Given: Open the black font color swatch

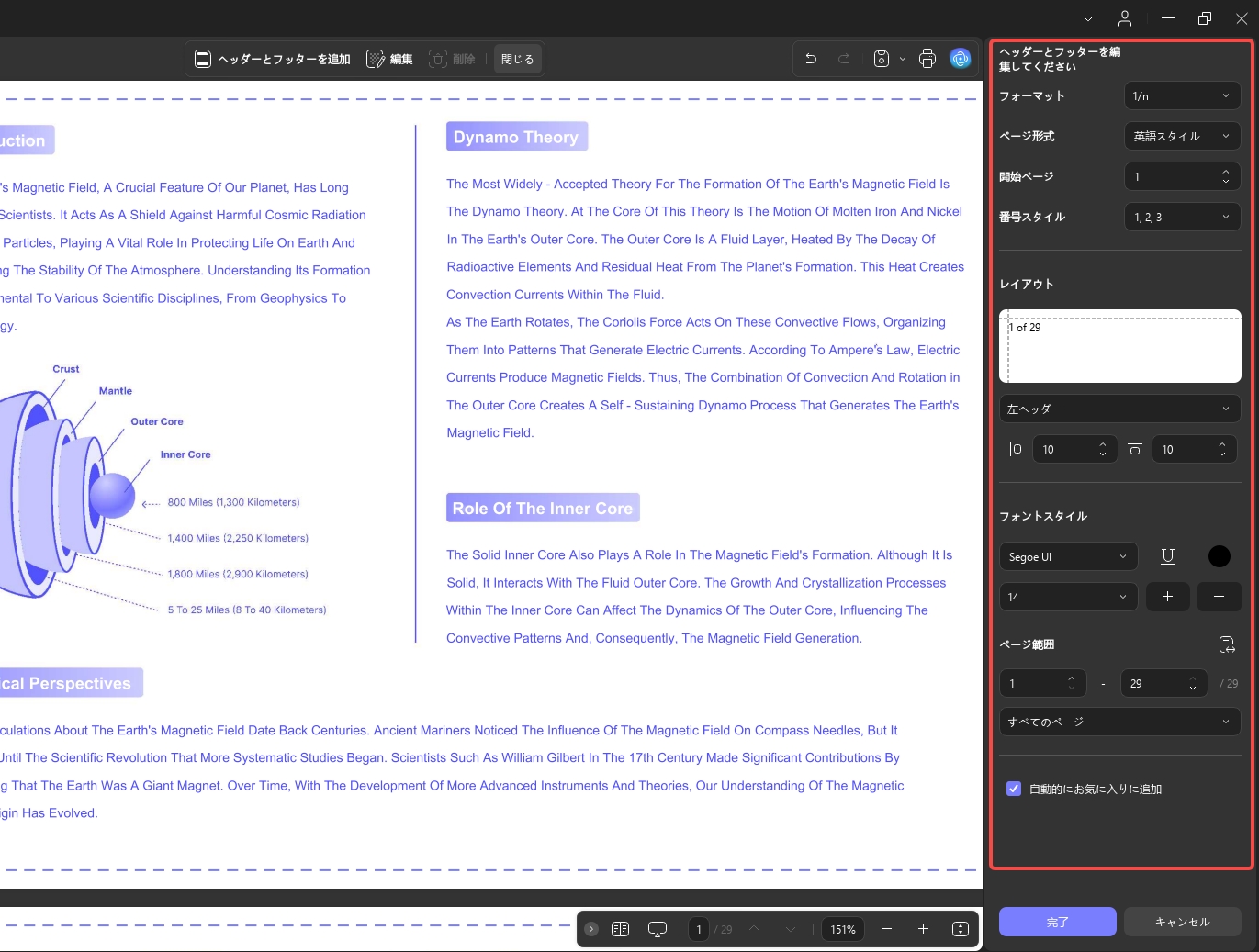Looking at the screenshot, I should (x=1220, y=556).
